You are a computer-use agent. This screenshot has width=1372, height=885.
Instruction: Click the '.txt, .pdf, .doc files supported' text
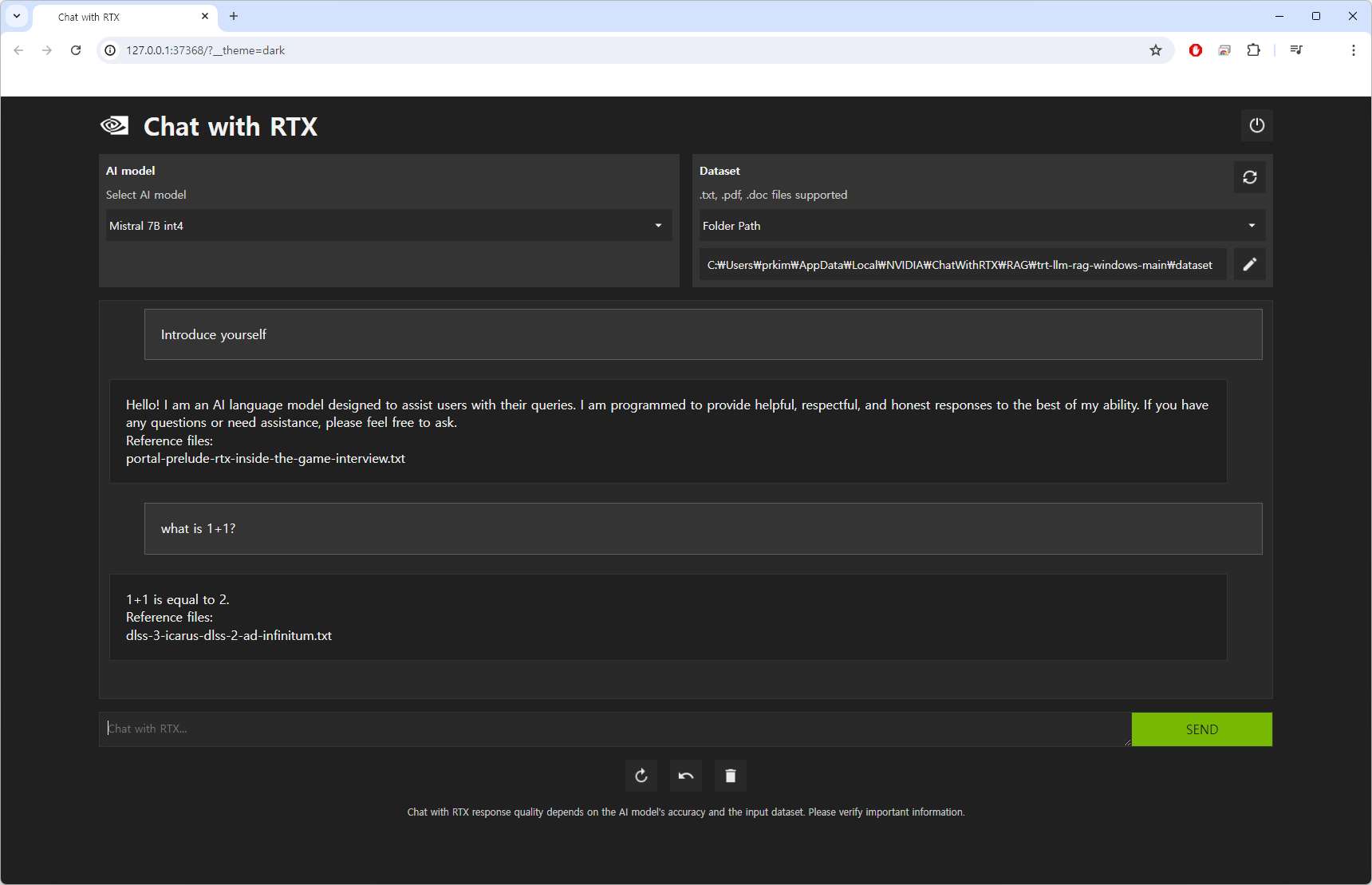click(x=774, y=195)
